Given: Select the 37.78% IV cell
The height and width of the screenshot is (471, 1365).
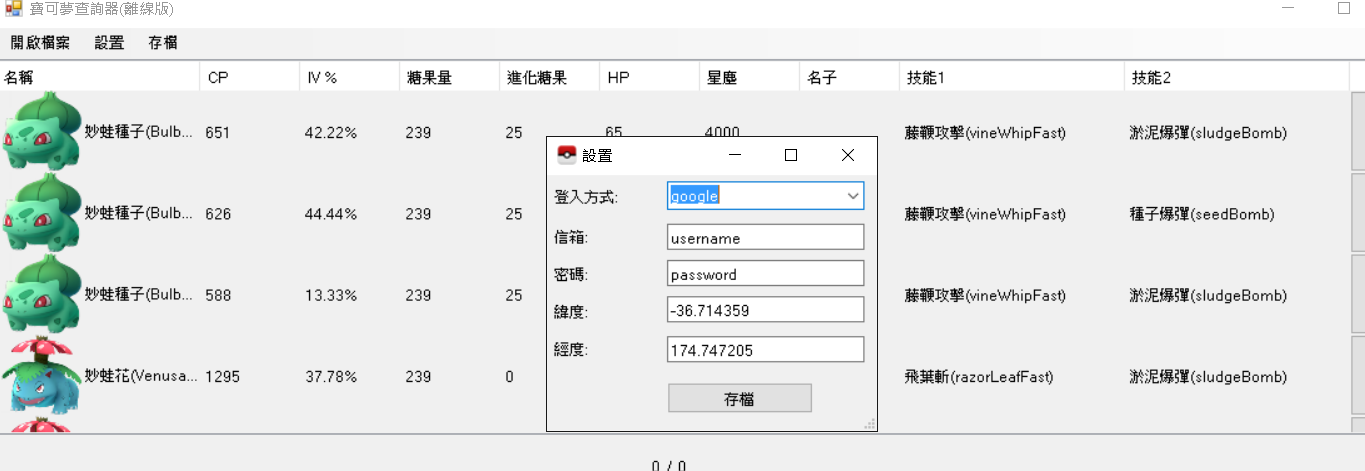Looking at the screenshot, I should tap(331, 377).
